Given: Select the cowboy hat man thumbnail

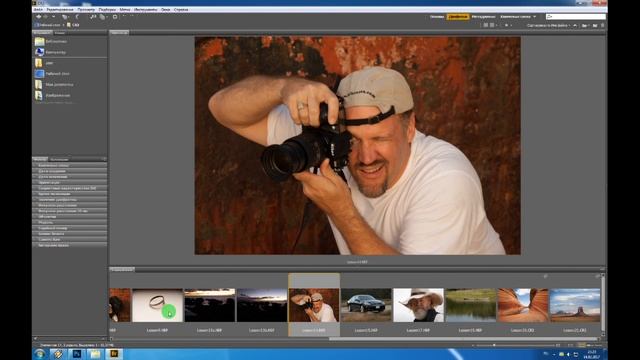Looking at the screenshot, I should 418,306.
